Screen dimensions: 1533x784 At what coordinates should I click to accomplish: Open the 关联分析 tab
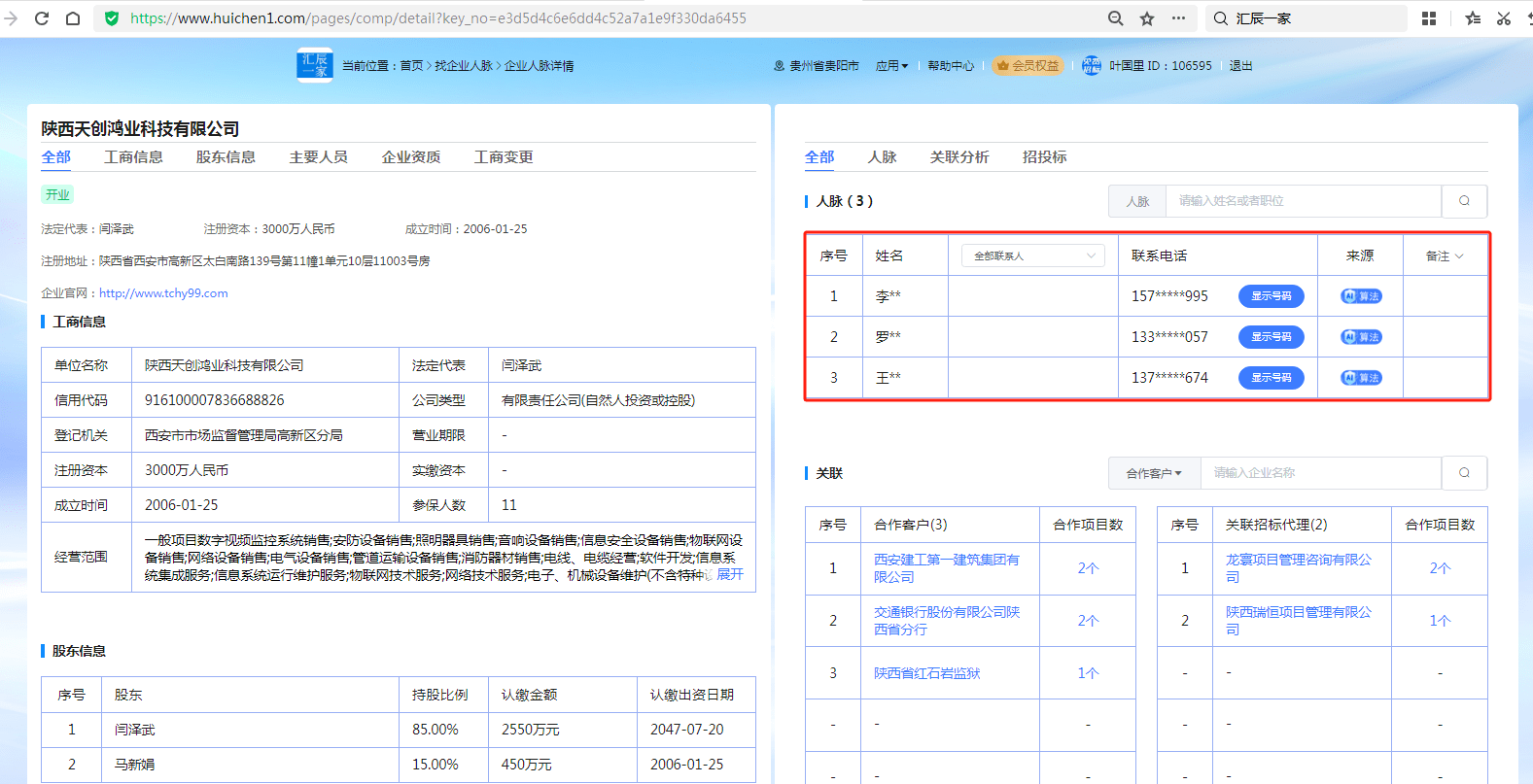tap(959, 156)
